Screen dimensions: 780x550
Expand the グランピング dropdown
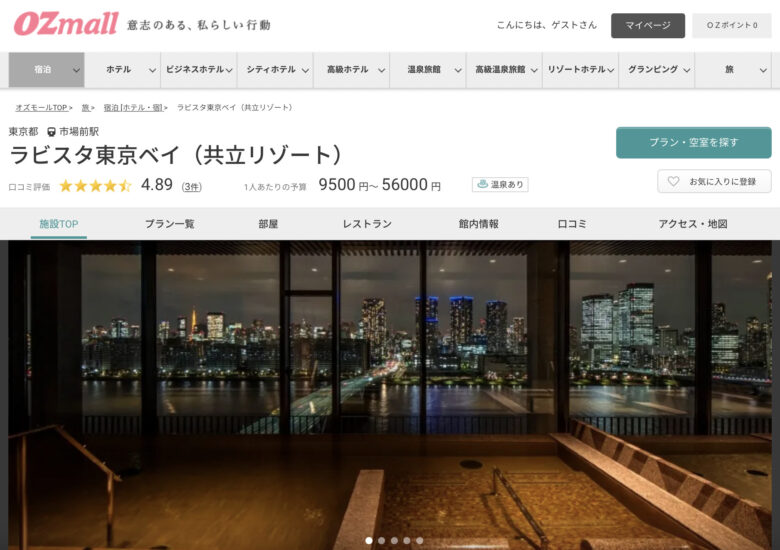tap(657, 70)
